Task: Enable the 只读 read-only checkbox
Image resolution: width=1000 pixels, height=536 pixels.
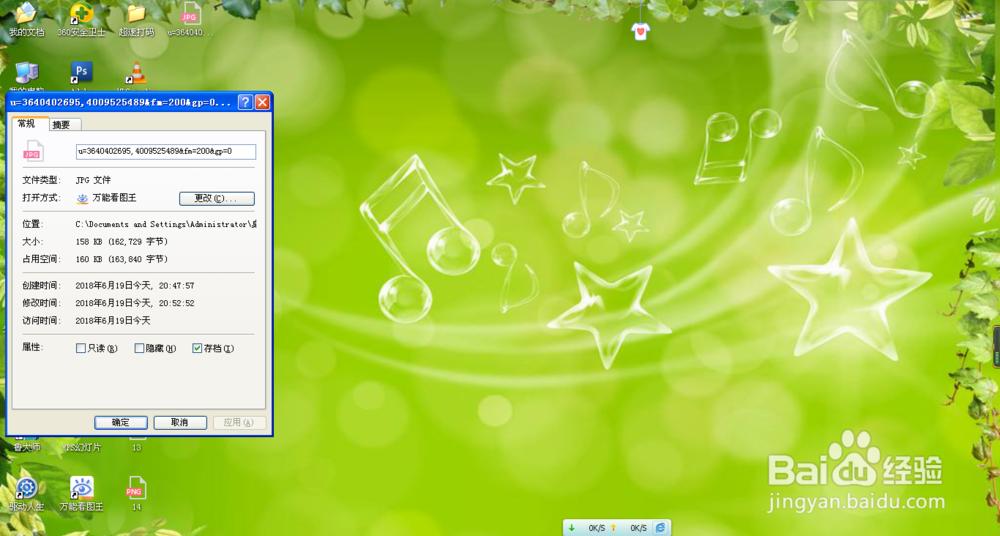Action: click(81, 348)
